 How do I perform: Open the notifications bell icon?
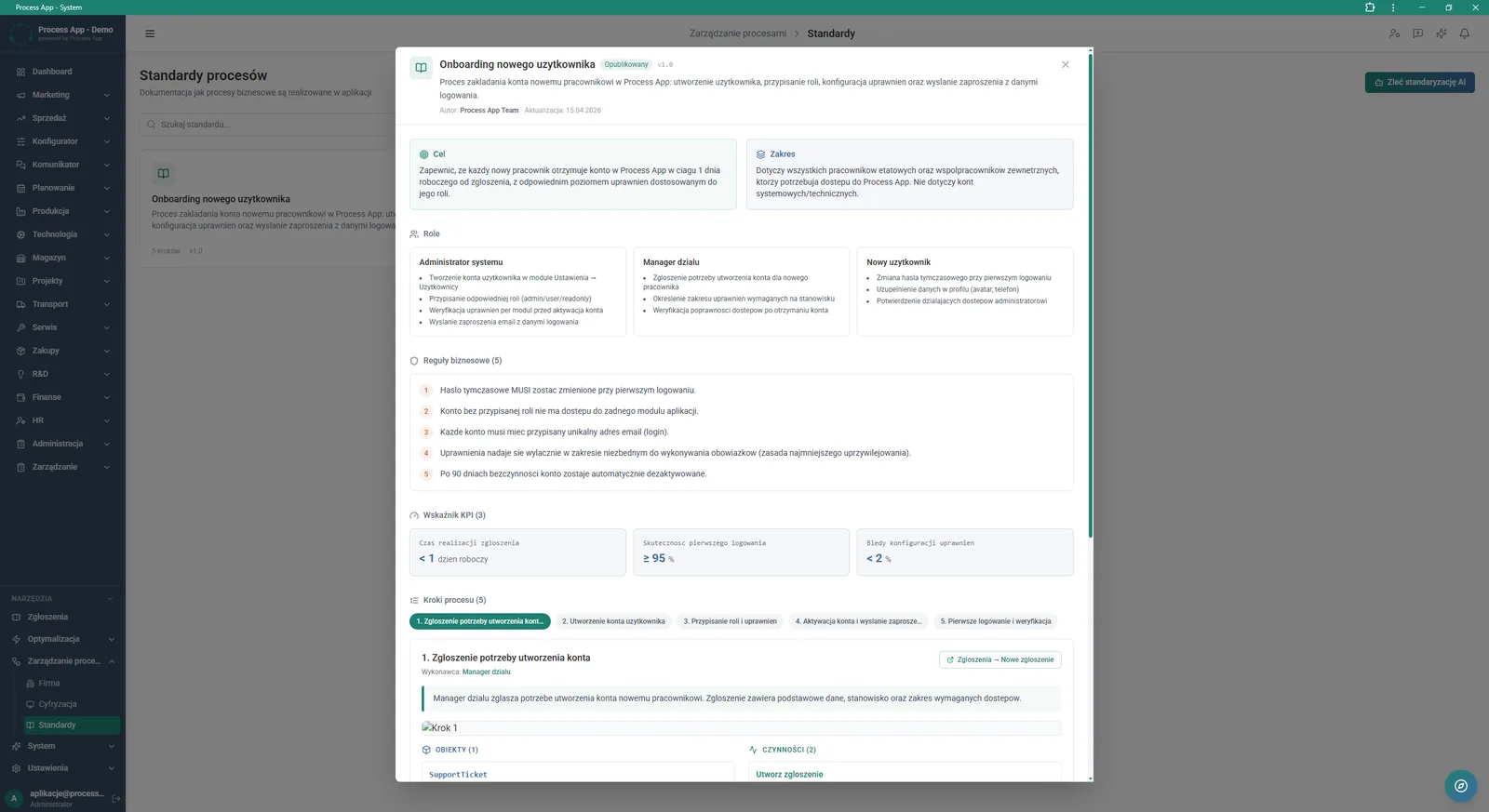pos(1464,33)
